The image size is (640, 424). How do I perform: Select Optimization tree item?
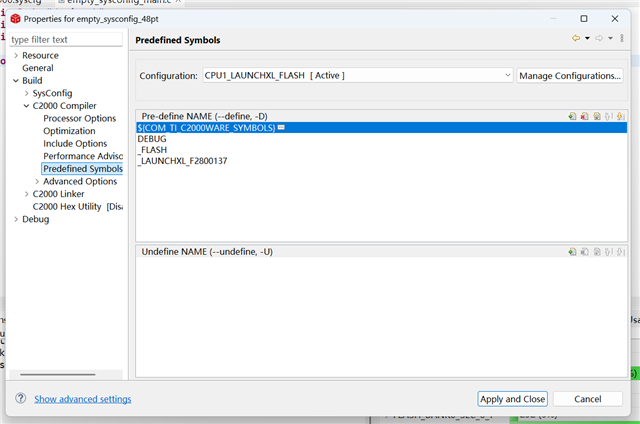click(69, 131)
